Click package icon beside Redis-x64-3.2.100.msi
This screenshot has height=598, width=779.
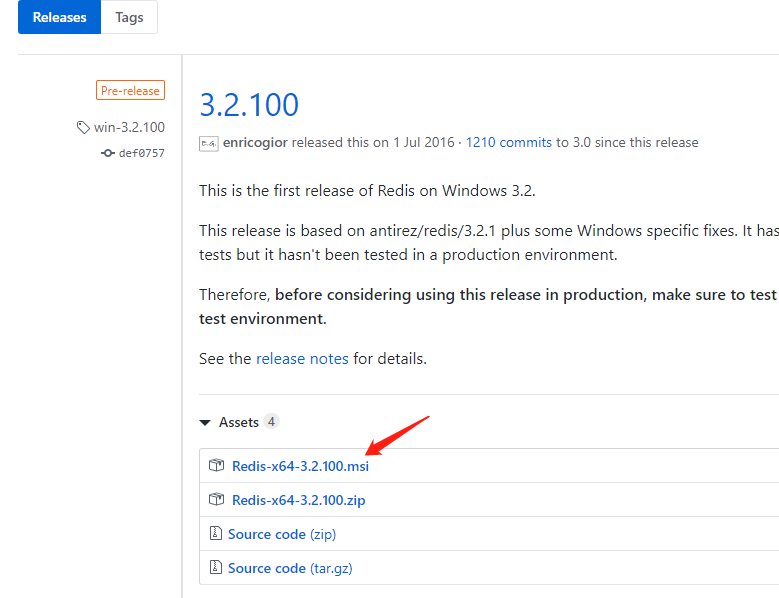(217, 465)
